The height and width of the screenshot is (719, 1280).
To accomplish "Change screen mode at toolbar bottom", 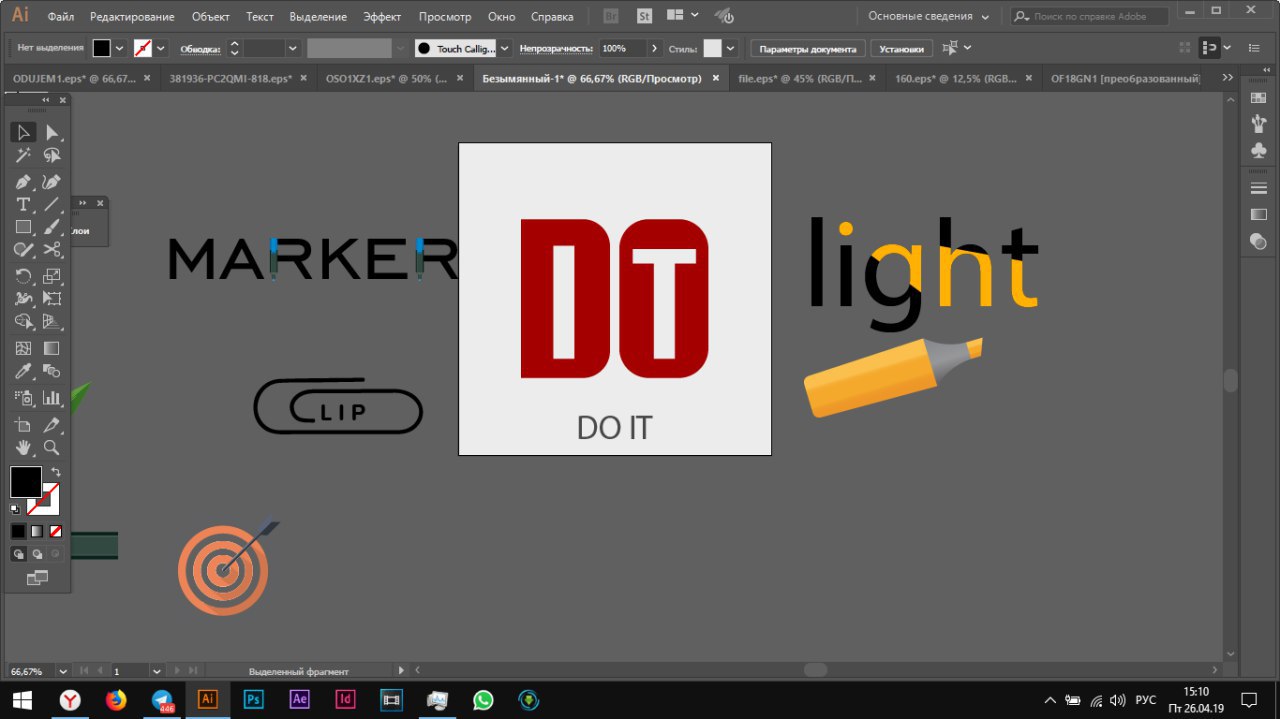I will click(x=37, y=577).
